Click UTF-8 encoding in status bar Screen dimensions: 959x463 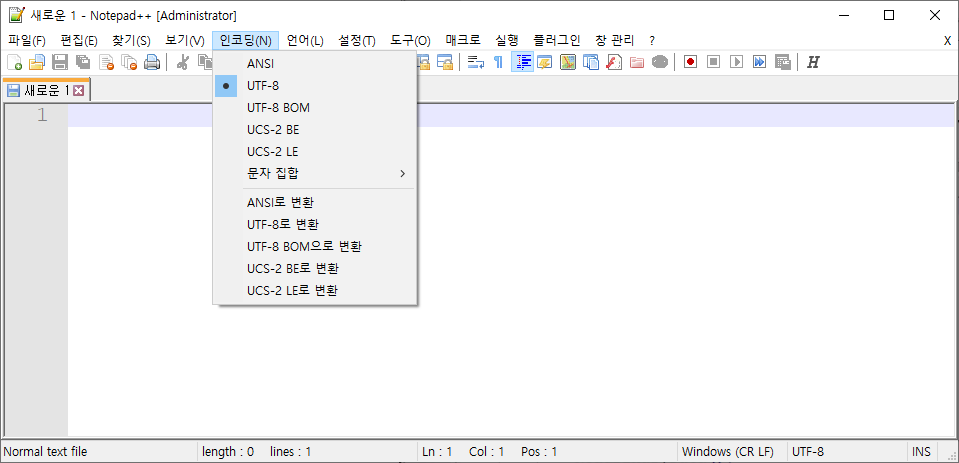coord(847,452)
